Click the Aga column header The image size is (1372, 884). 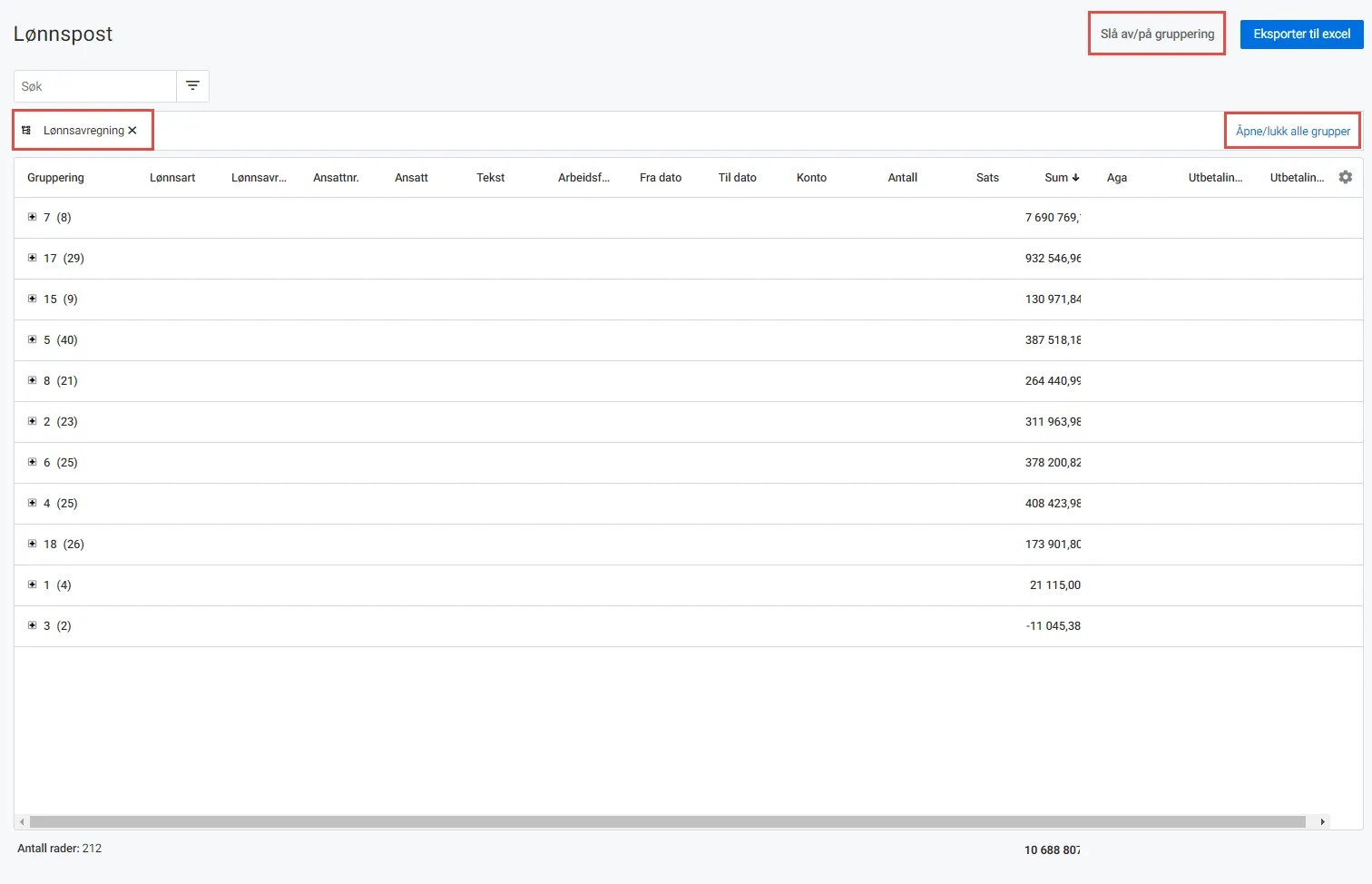pos(1117,178)
